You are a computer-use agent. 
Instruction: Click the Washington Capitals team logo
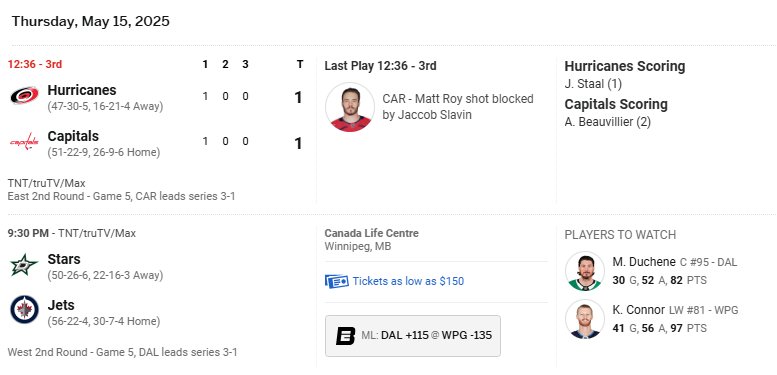pyautogui.click(x=24, y=142)
